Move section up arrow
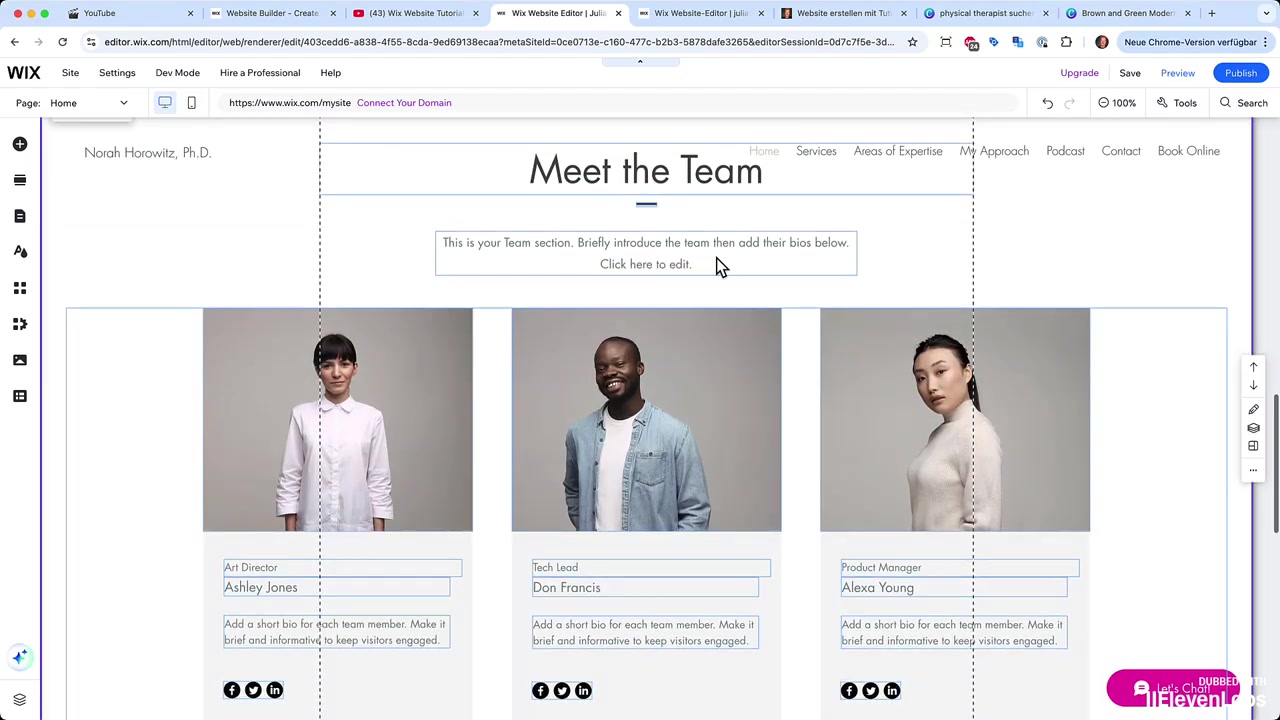1280x720 pixels. click(1253, 367)
